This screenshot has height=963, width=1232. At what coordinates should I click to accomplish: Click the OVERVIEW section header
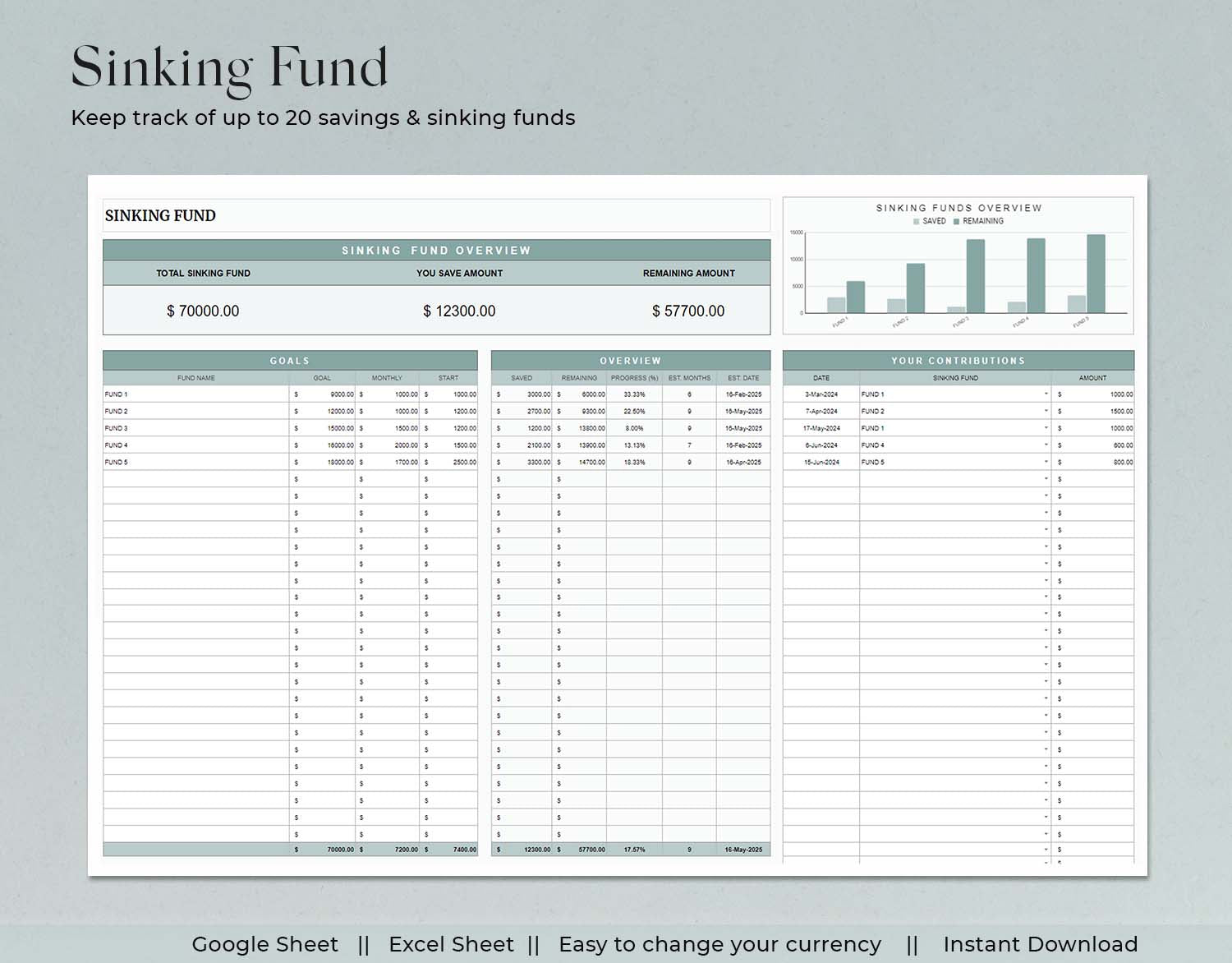click(x=631, y=361)
